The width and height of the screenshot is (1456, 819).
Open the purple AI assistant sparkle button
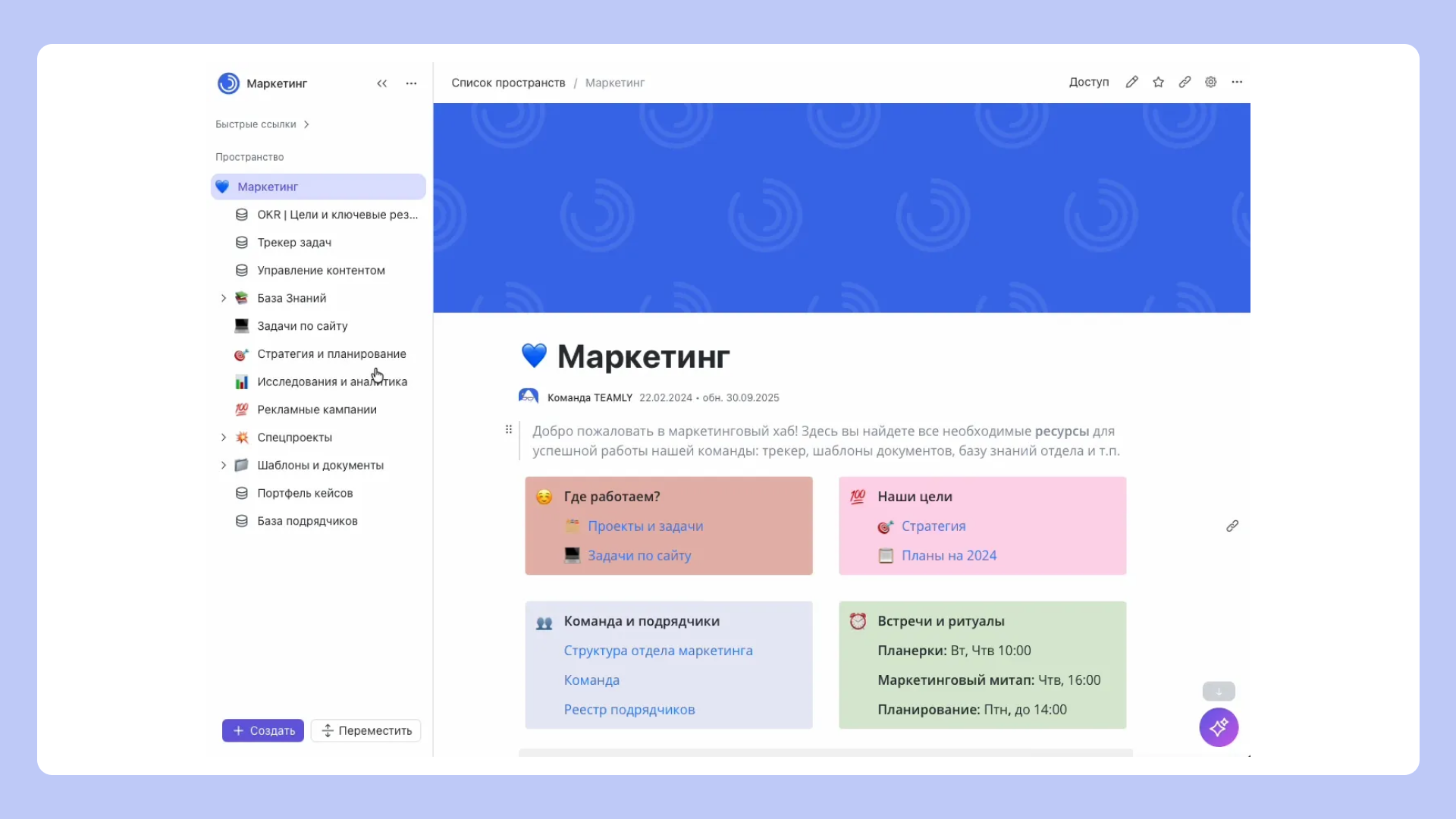[x=1219, y=727]
